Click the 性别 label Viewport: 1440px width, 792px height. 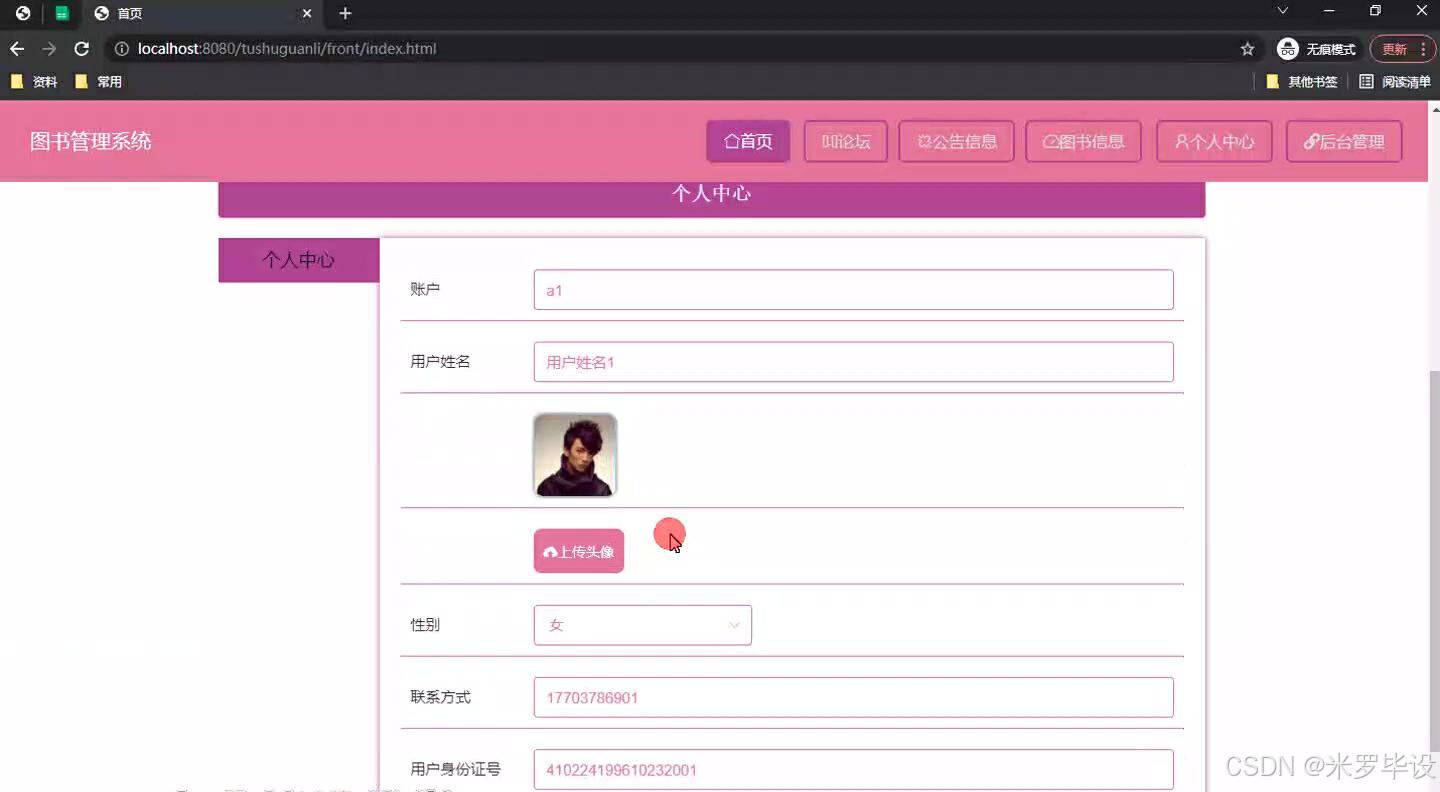click(425, 625)
